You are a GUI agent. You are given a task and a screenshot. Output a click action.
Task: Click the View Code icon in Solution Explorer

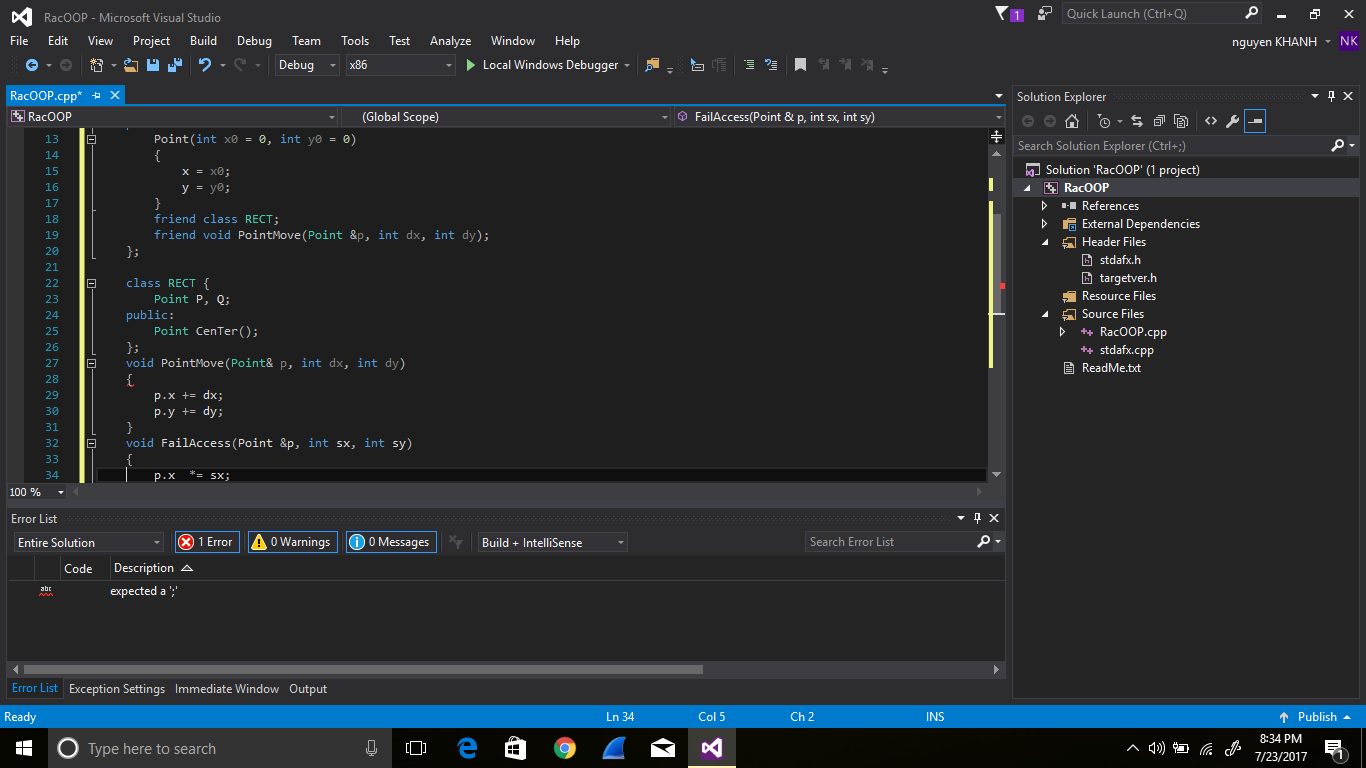coord(1210,121)
